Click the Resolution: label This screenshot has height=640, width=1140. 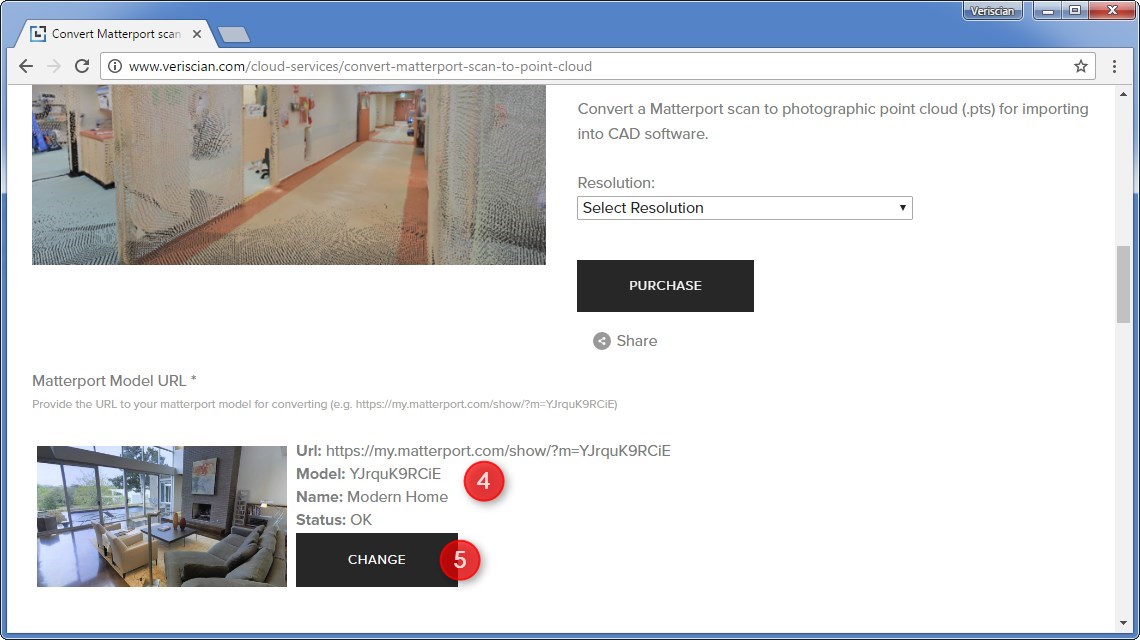[x=616, y=183]
